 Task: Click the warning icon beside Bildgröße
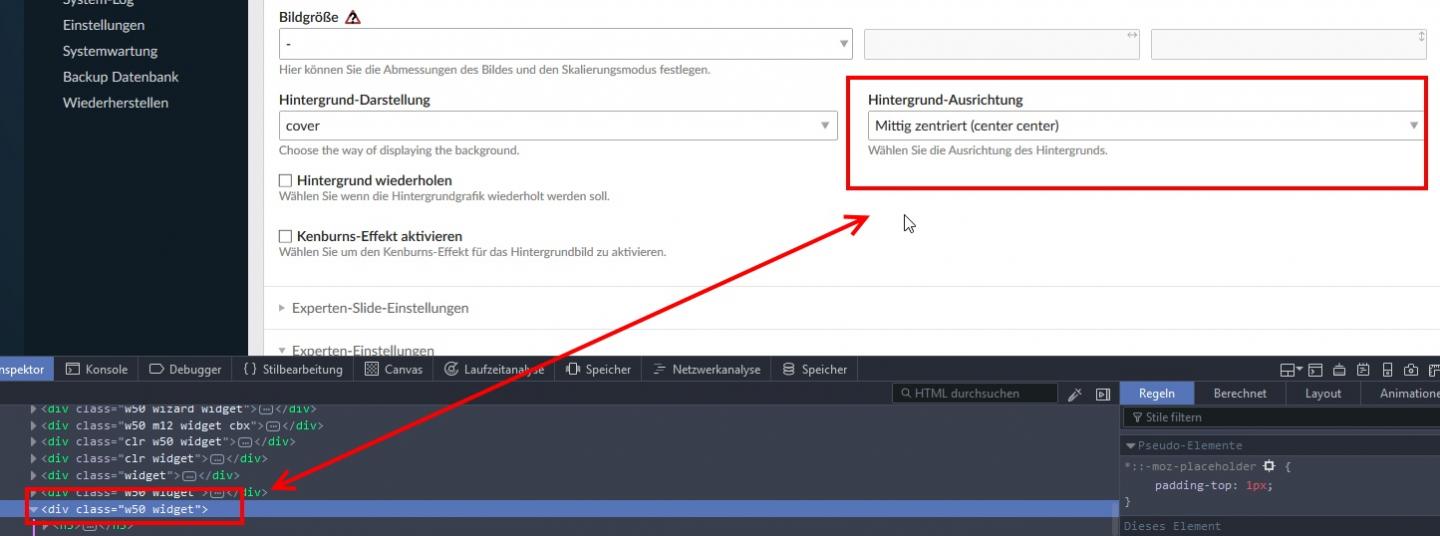tap(352, 17)
